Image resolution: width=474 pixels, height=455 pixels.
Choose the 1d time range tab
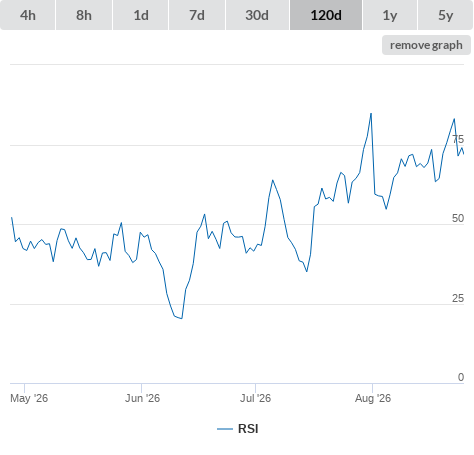pyautogui.click(x=141, y=15)
